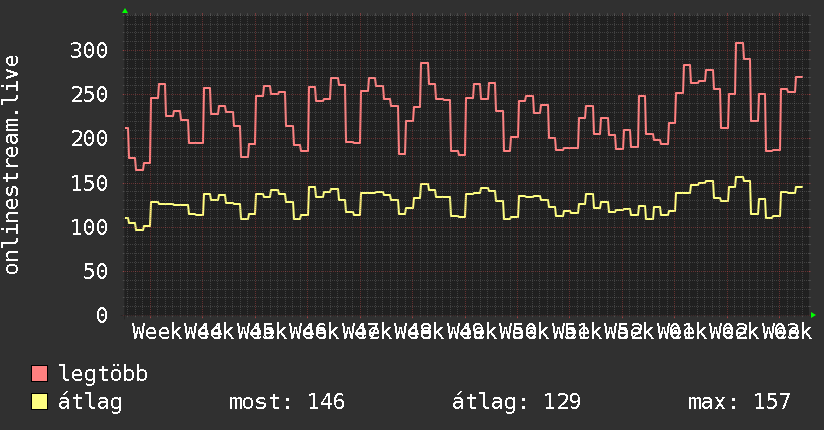
Task: Click the green arrow ending the x-axis
Action: [x=813, y=315]
